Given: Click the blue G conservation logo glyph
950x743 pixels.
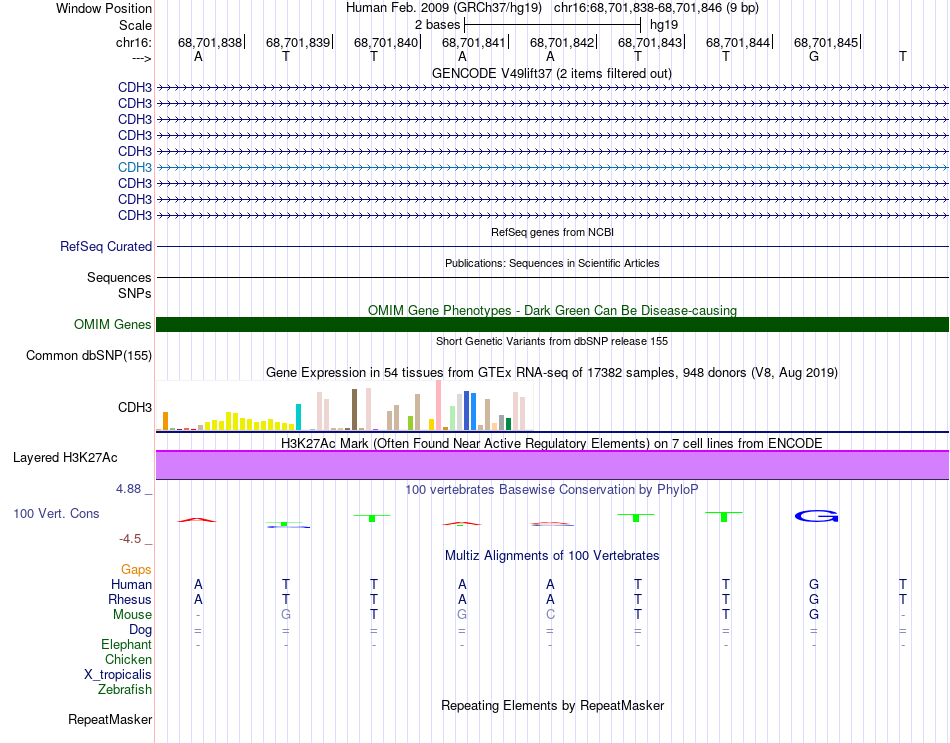Looking at the screenshot, I should [x=816, y=516].
